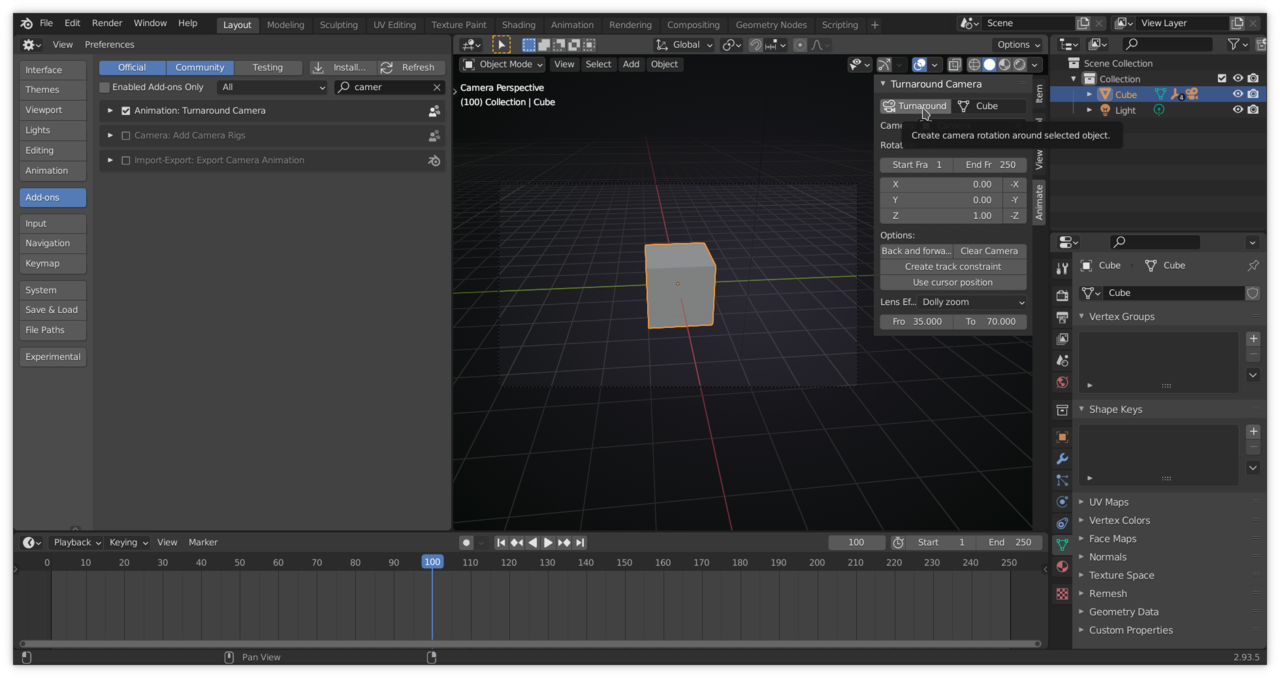Open the Render menu
Viewport: 1280px width, 678px height.
(x=107, y=23)
